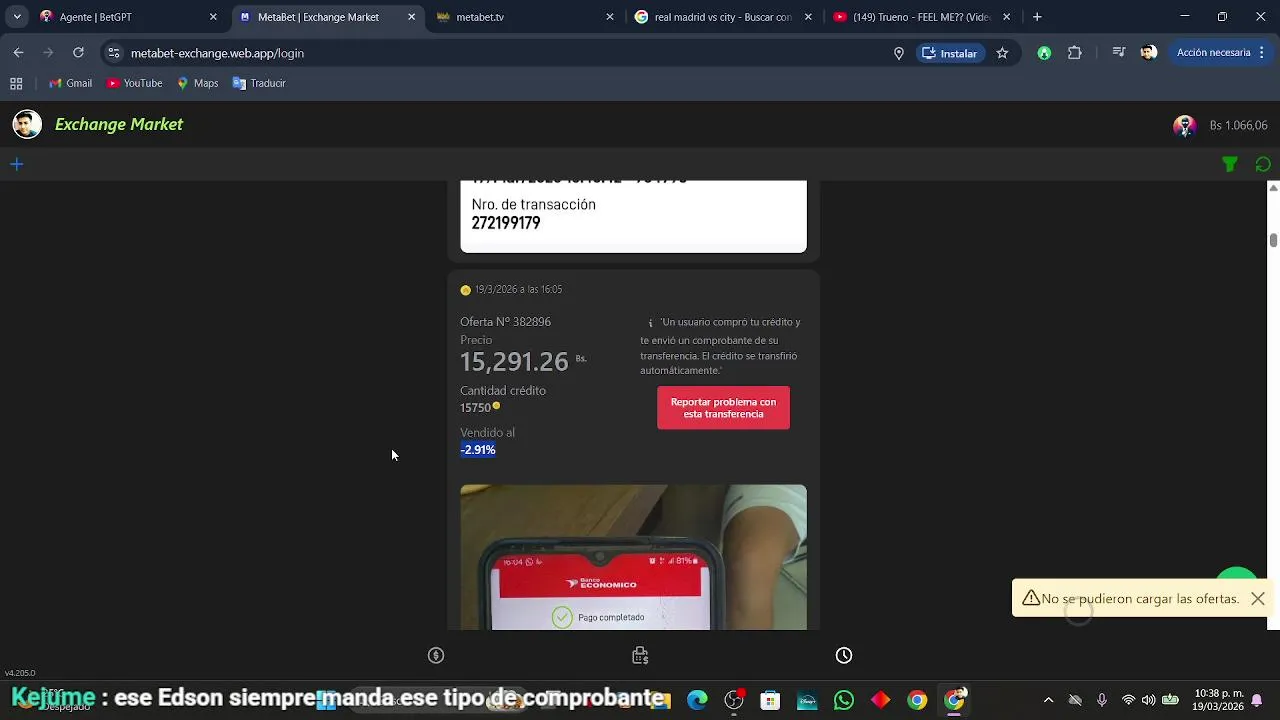Click the address bar URL field
The width and height of the screenshot is (1280, 720).
[500, 53]
